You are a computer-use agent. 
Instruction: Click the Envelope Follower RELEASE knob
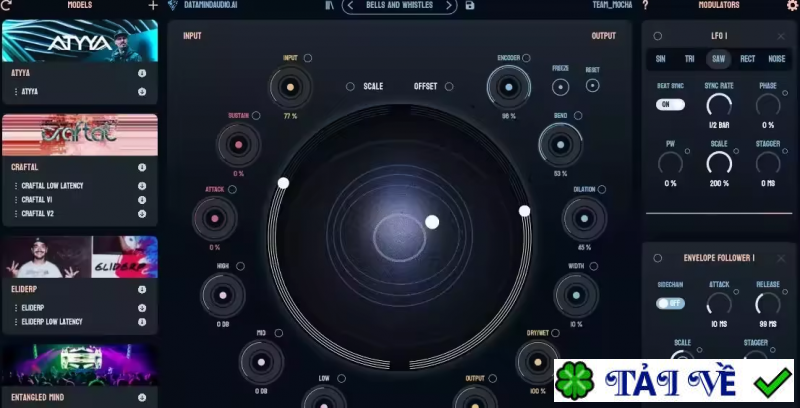click(x=768, y=304)
